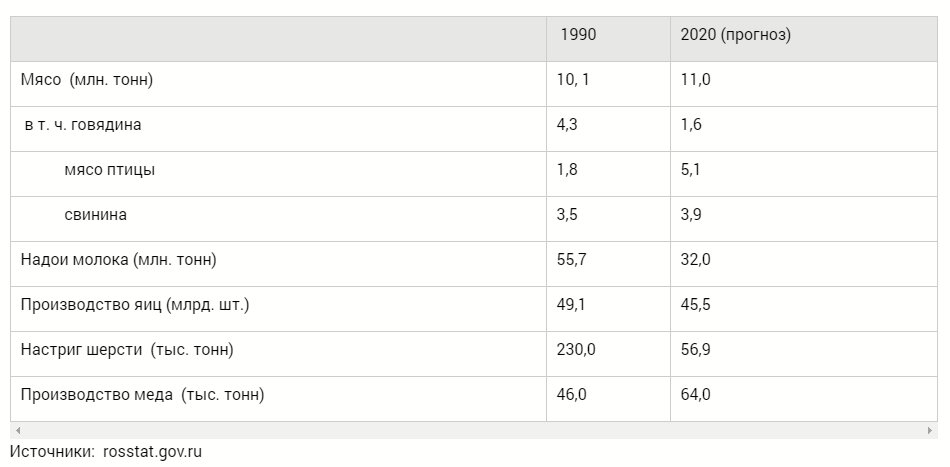Screen dimensions: 950x467
Task: Click the Производство яиц (млрд. шт.) label
Action: [135, 305]
